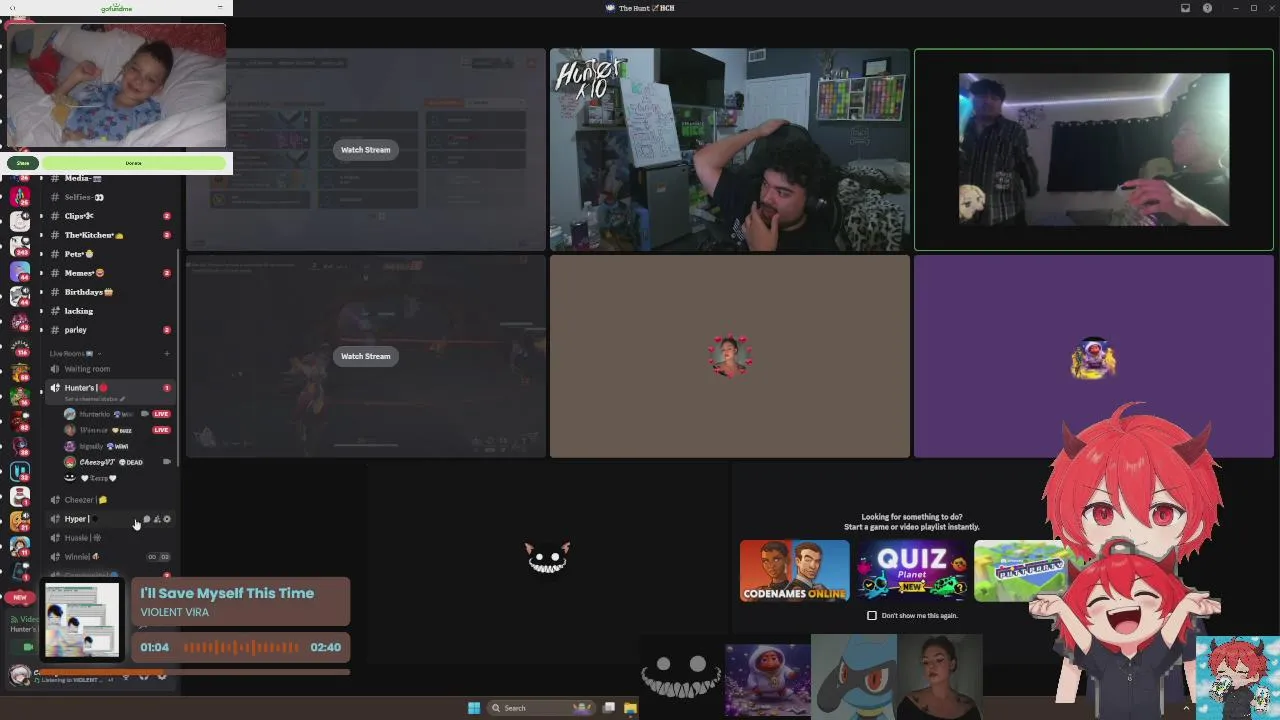The image size is (1280, 720).
Task: Open the Discord help icon
Action: click(1208, 8)
